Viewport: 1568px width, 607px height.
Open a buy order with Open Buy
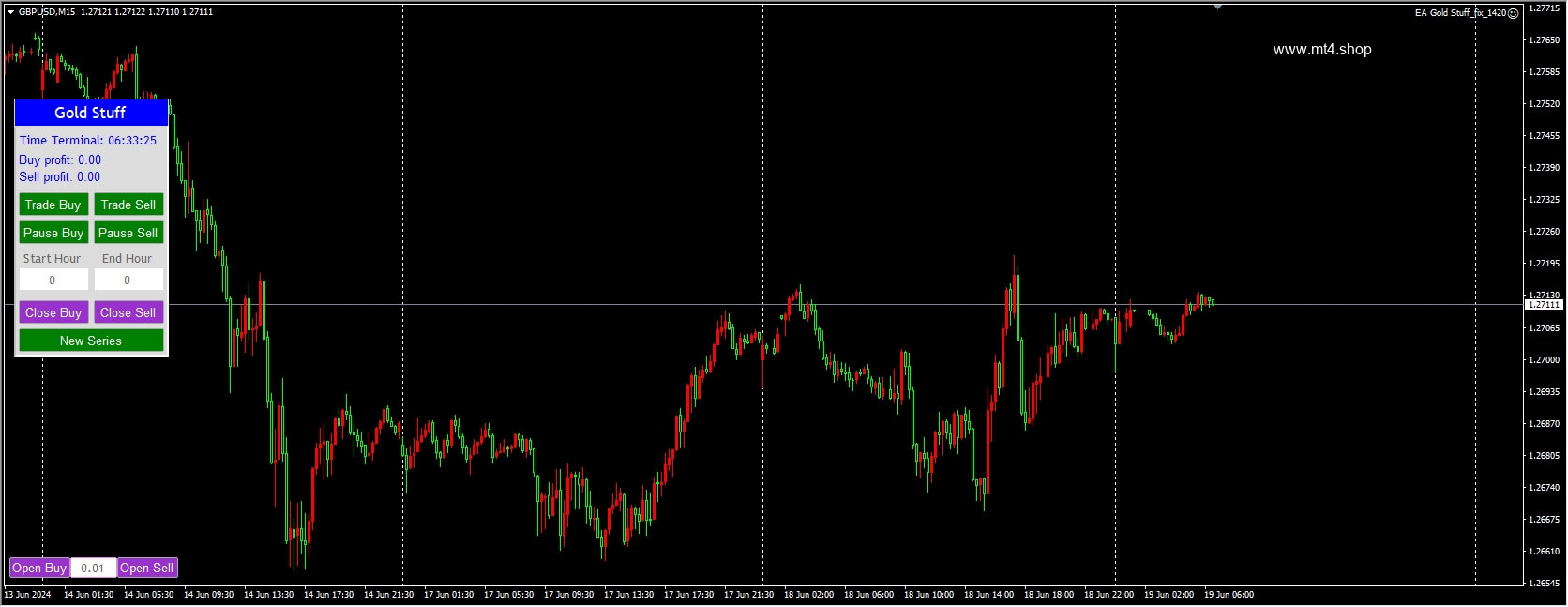click(39, 568)
